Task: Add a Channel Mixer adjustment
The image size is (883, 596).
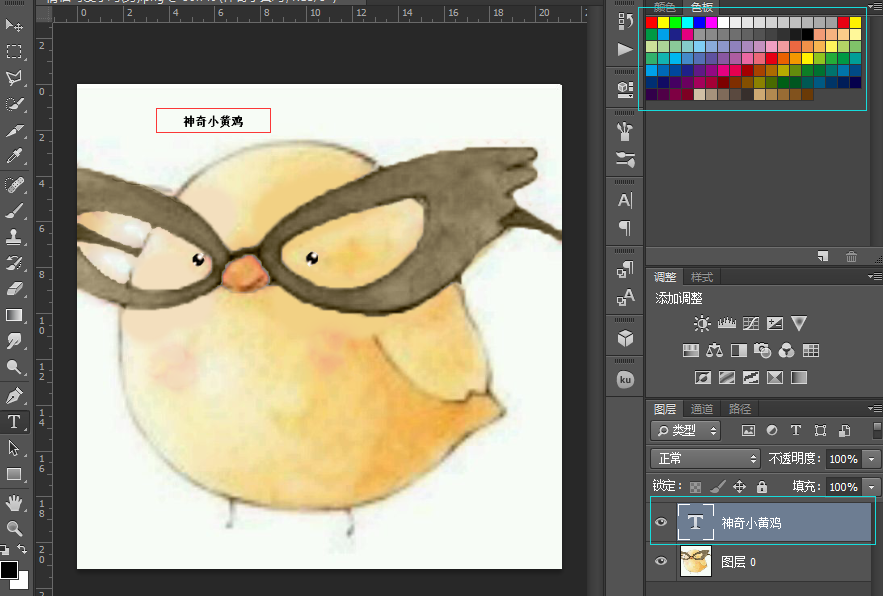Action: tap(786, 351)
